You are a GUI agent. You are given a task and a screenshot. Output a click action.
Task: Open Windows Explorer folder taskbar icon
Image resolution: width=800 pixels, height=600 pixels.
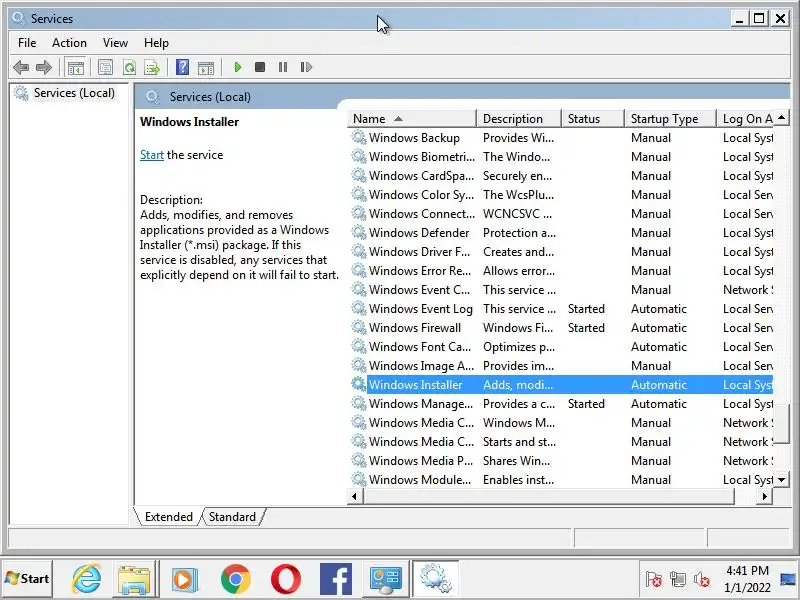(134, 579)
